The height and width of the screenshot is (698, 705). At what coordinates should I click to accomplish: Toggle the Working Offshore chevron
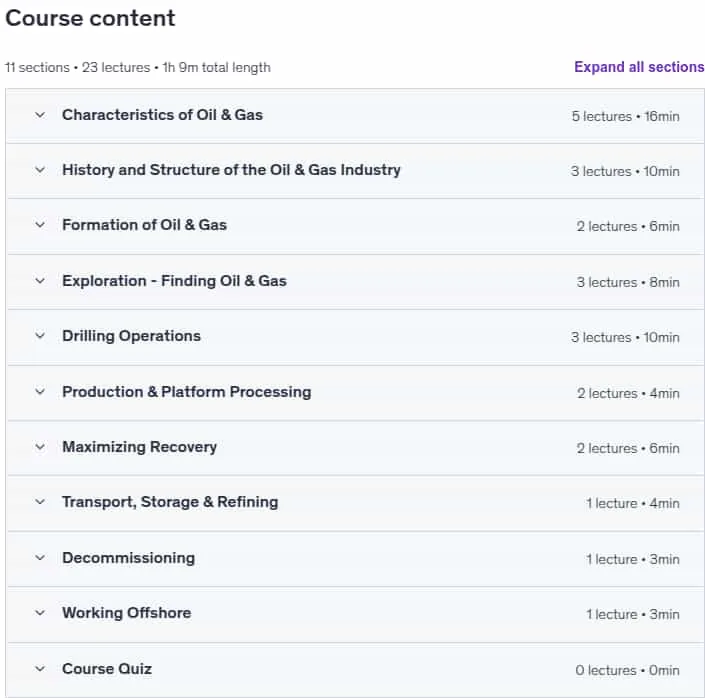(40, 613)
